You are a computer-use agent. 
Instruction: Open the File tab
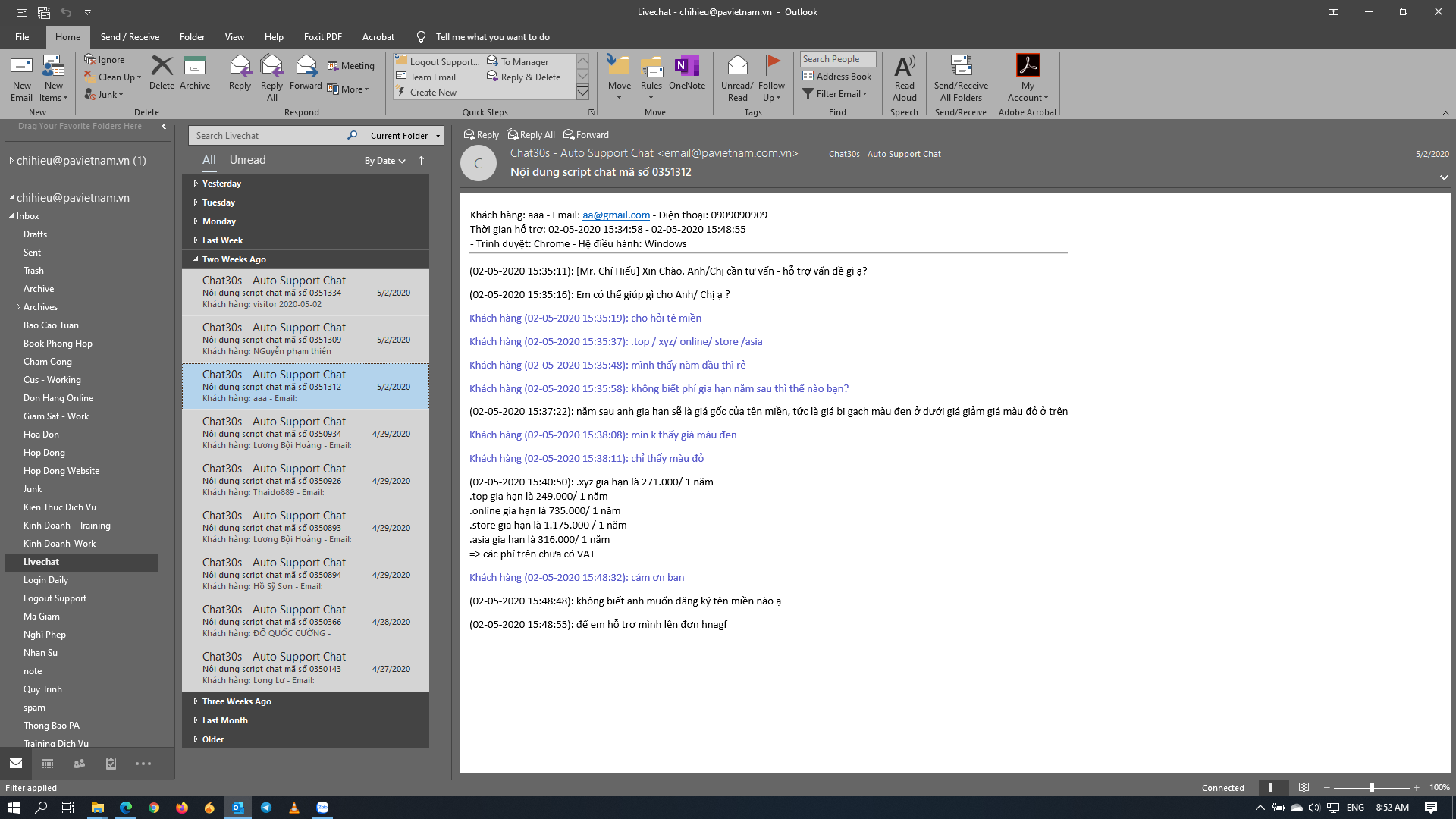tap(22, 36)
